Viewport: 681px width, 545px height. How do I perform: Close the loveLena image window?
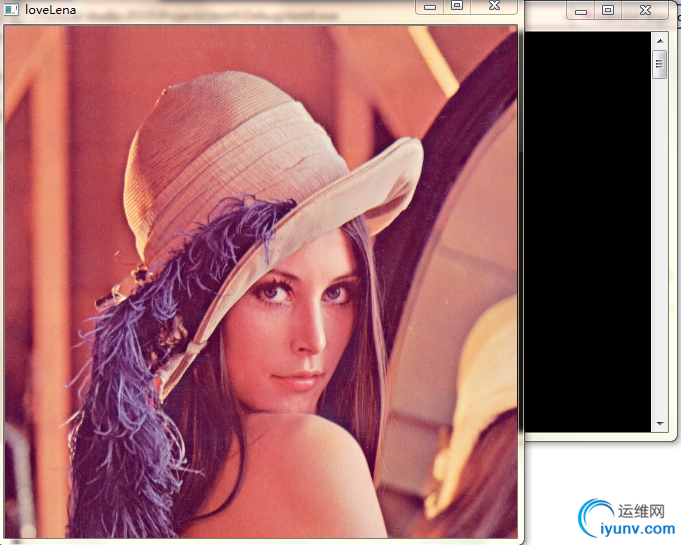tap(494, 6)
